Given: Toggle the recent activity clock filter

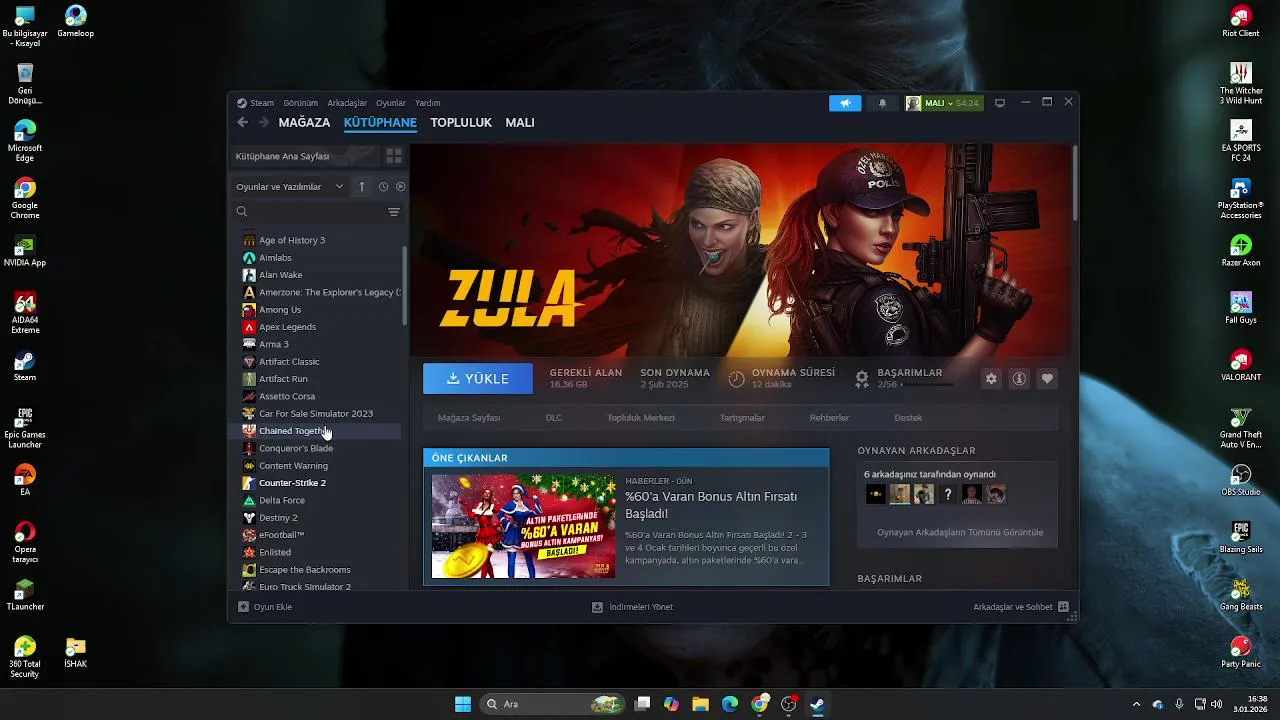Looking at the screenshot, I should coord(383,187).
